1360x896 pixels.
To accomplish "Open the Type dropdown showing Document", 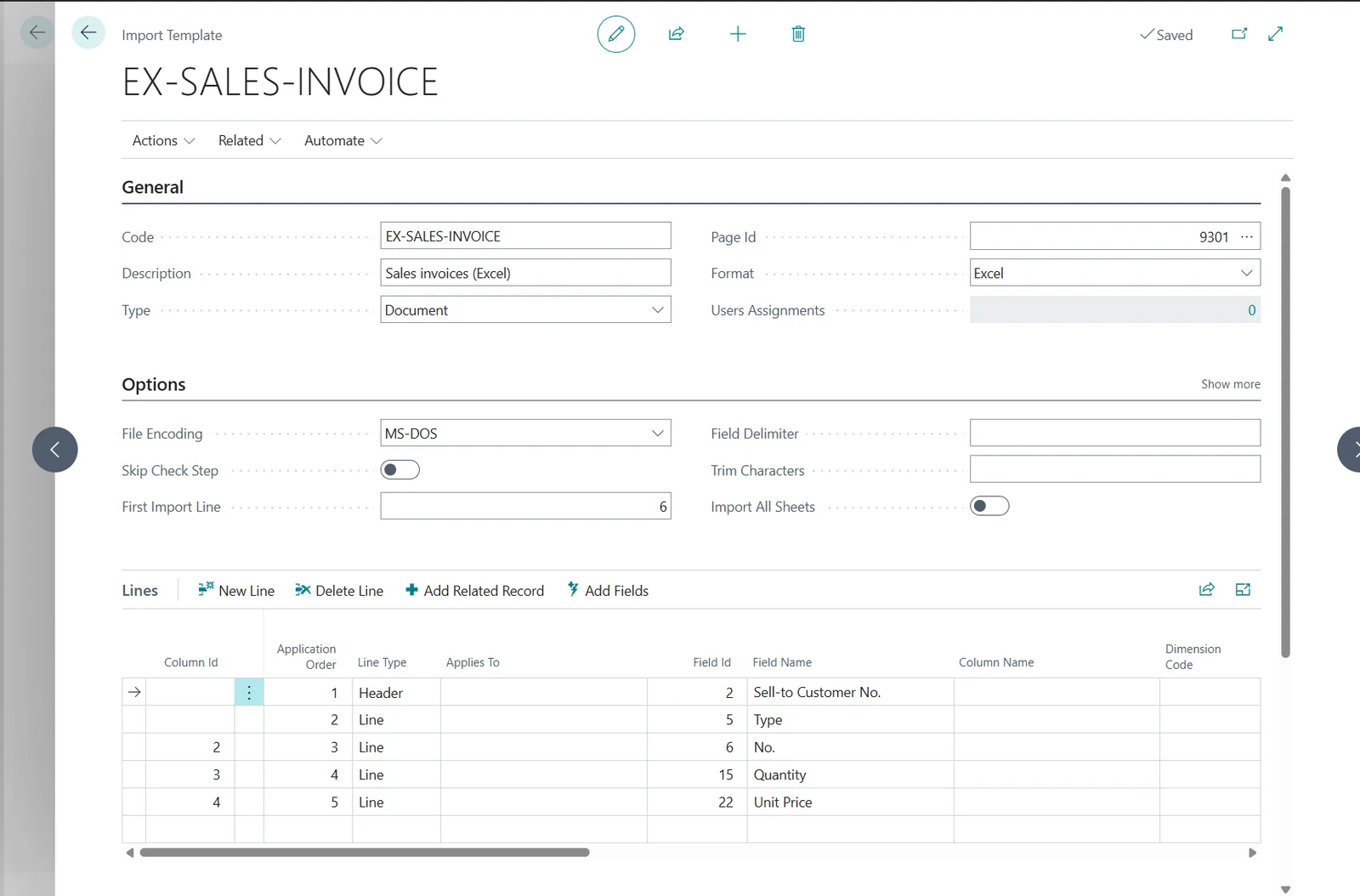I will [525, 309].
